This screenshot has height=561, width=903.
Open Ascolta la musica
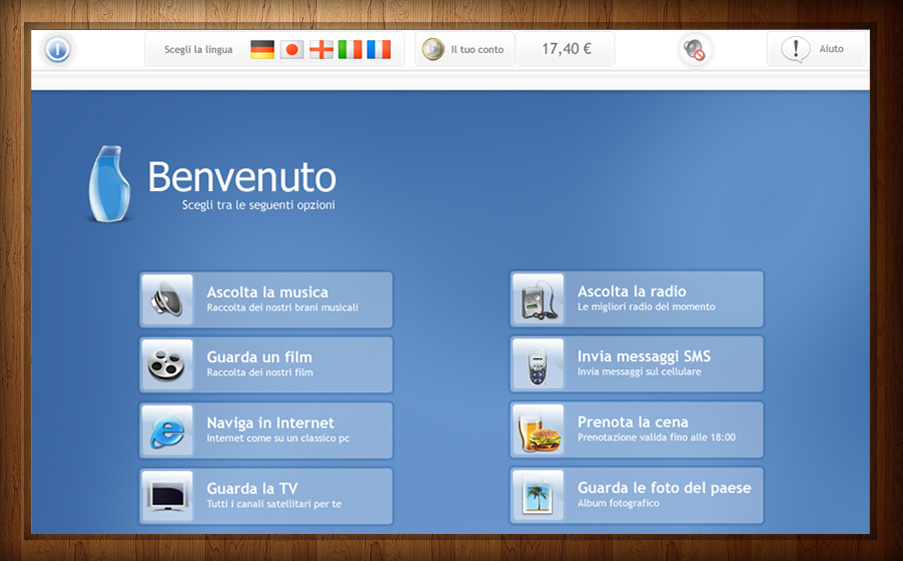click(x=266, y=300)
